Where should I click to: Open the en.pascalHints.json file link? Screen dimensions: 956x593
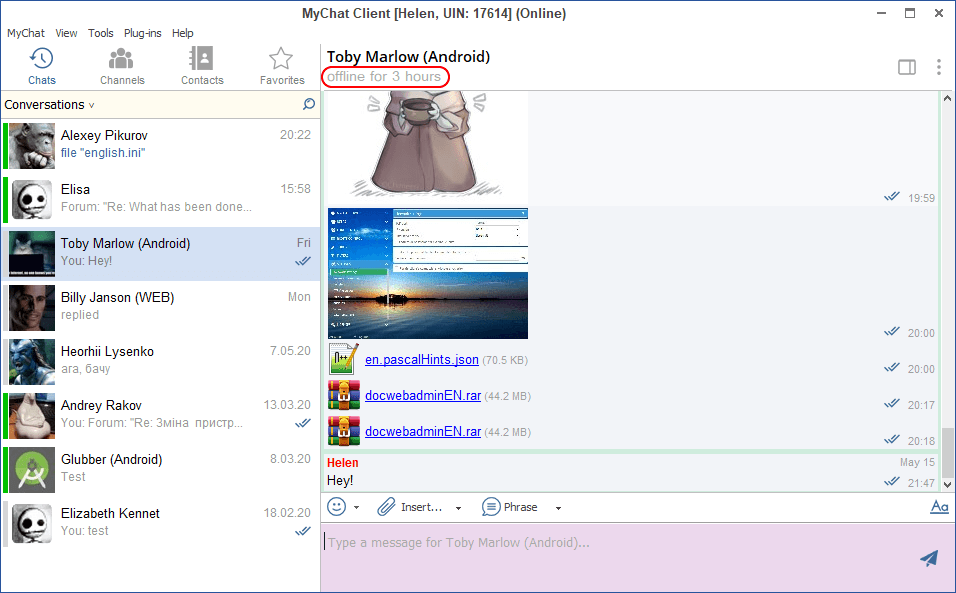[x=421, y=360]
